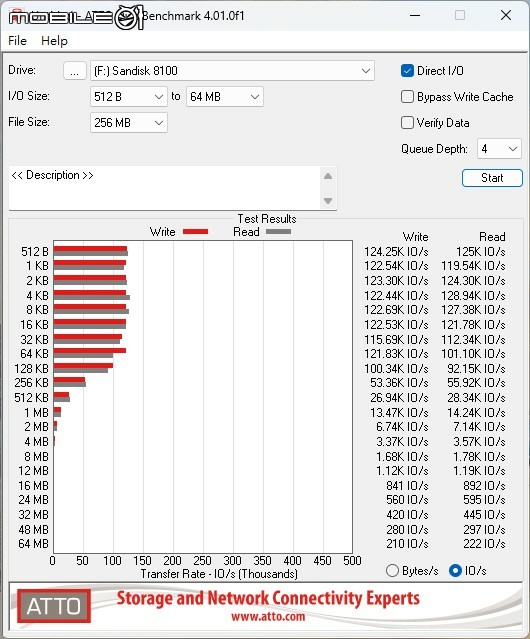
Task: Click the 1 MB write value 13.47K IO/s
Action: click(x=399, y=412)
